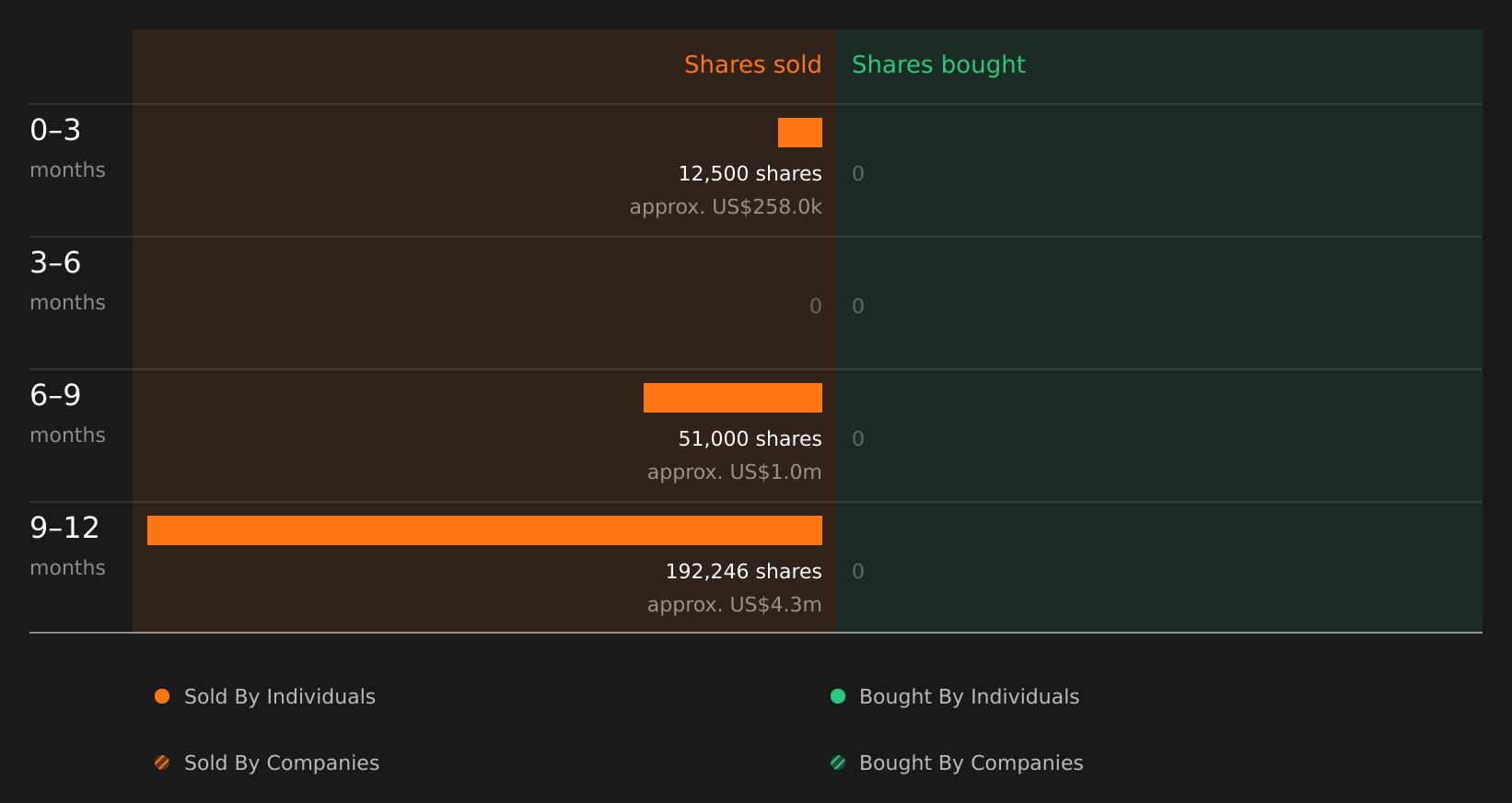Click the 6–9 months orange bar
Screen dimensions: 1512x803
(x=733, y=398)
